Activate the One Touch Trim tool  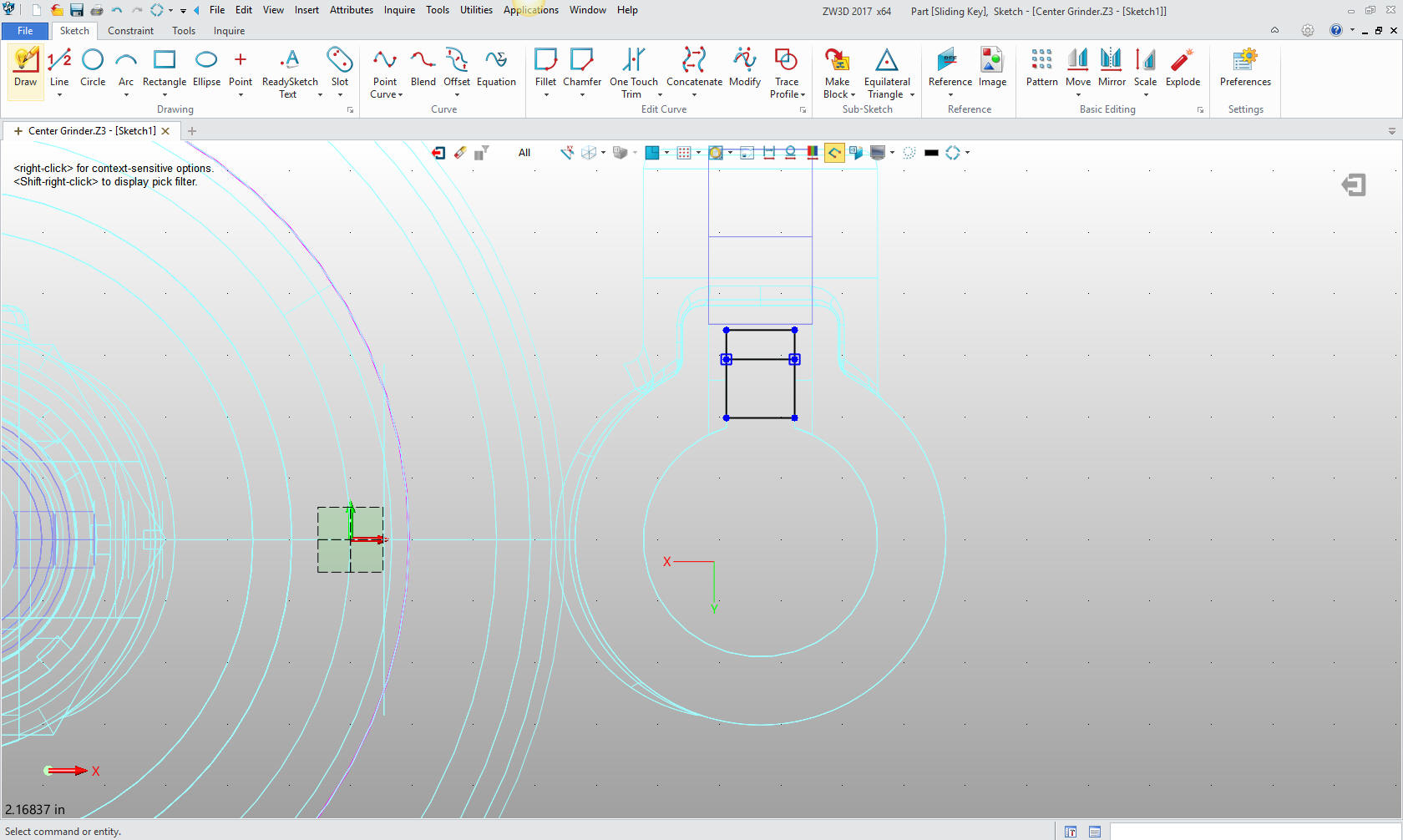click(x=634, y=73)
